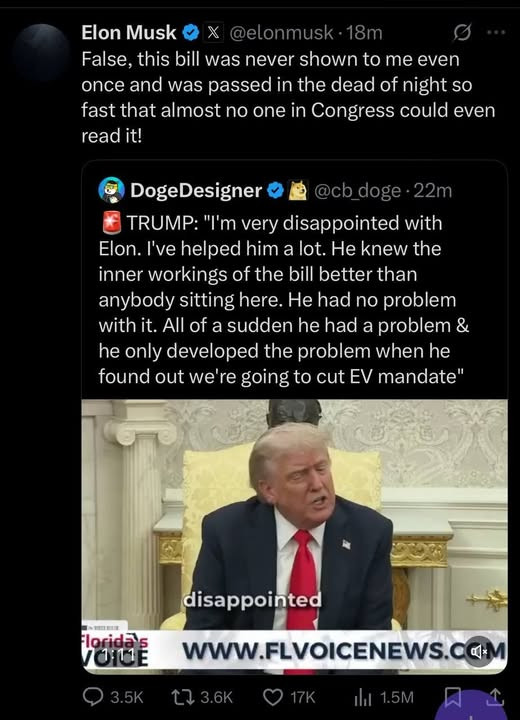
Task: Bookmark this post
Action: [x=453, y=697]
